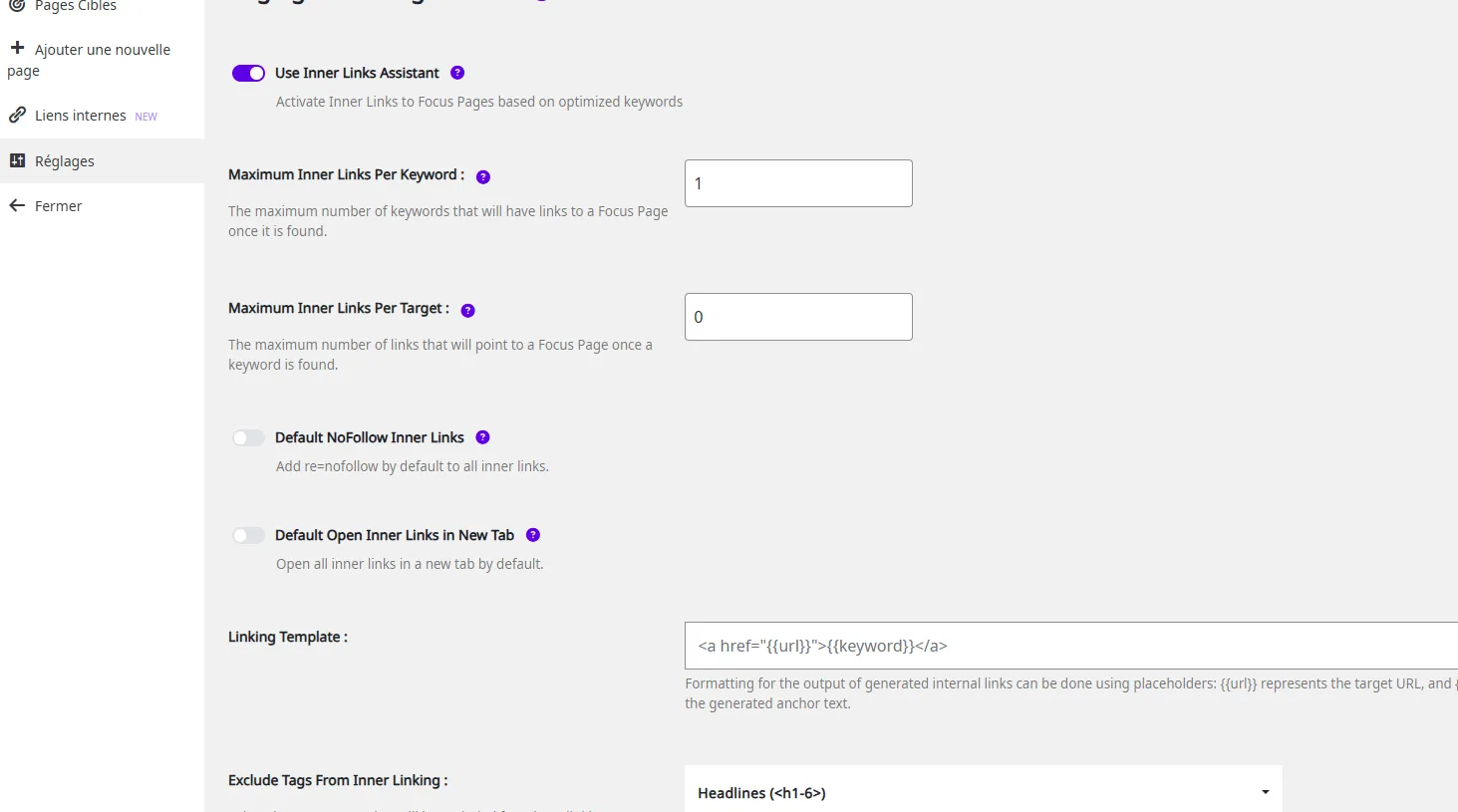The height and width of the screenshot is (812, 1458).
Task: Click the Use Inner Links Assistant label
Action: tap(357, 73)
